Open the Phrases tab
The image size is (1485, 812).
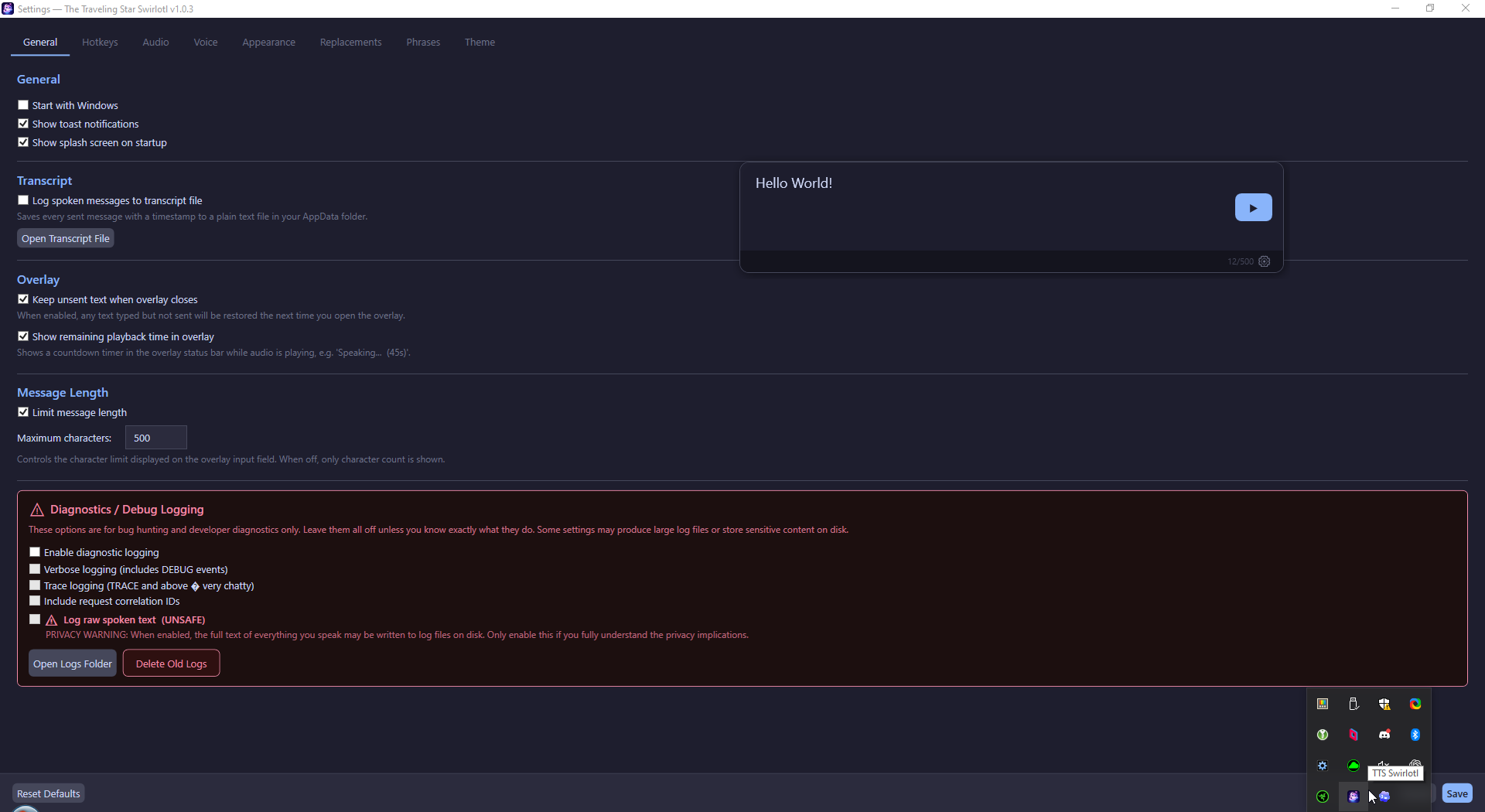(423, 43)
